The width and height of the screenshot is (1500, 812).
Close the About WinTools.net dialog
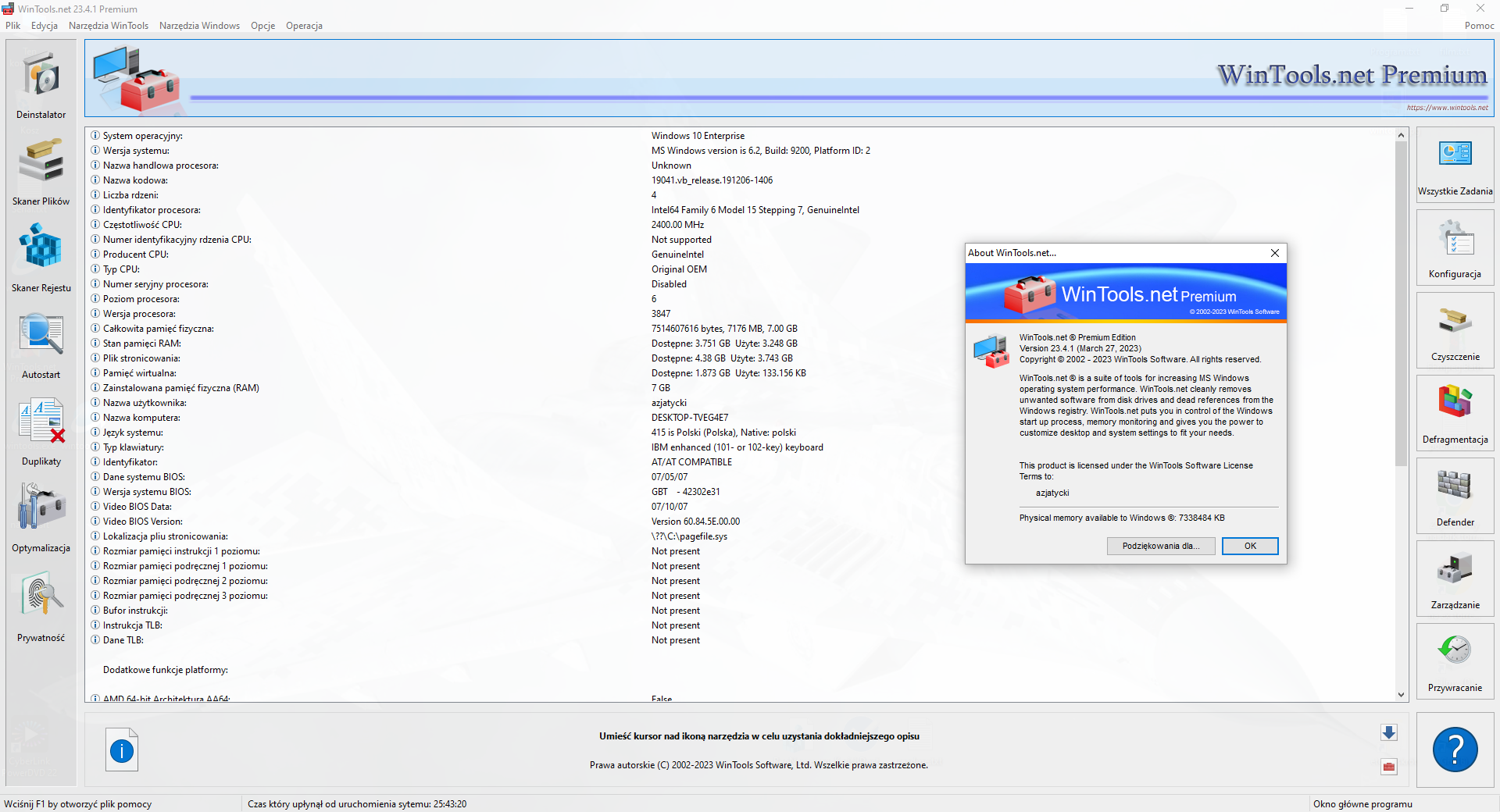point(1275,253)
